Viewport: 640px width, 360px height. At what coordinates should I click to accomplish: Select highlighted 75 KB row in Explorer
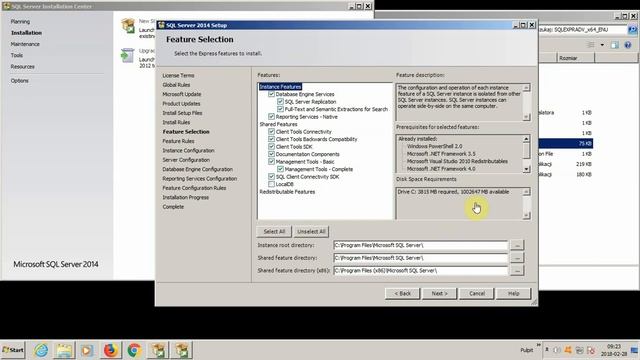tap(566, 143)
